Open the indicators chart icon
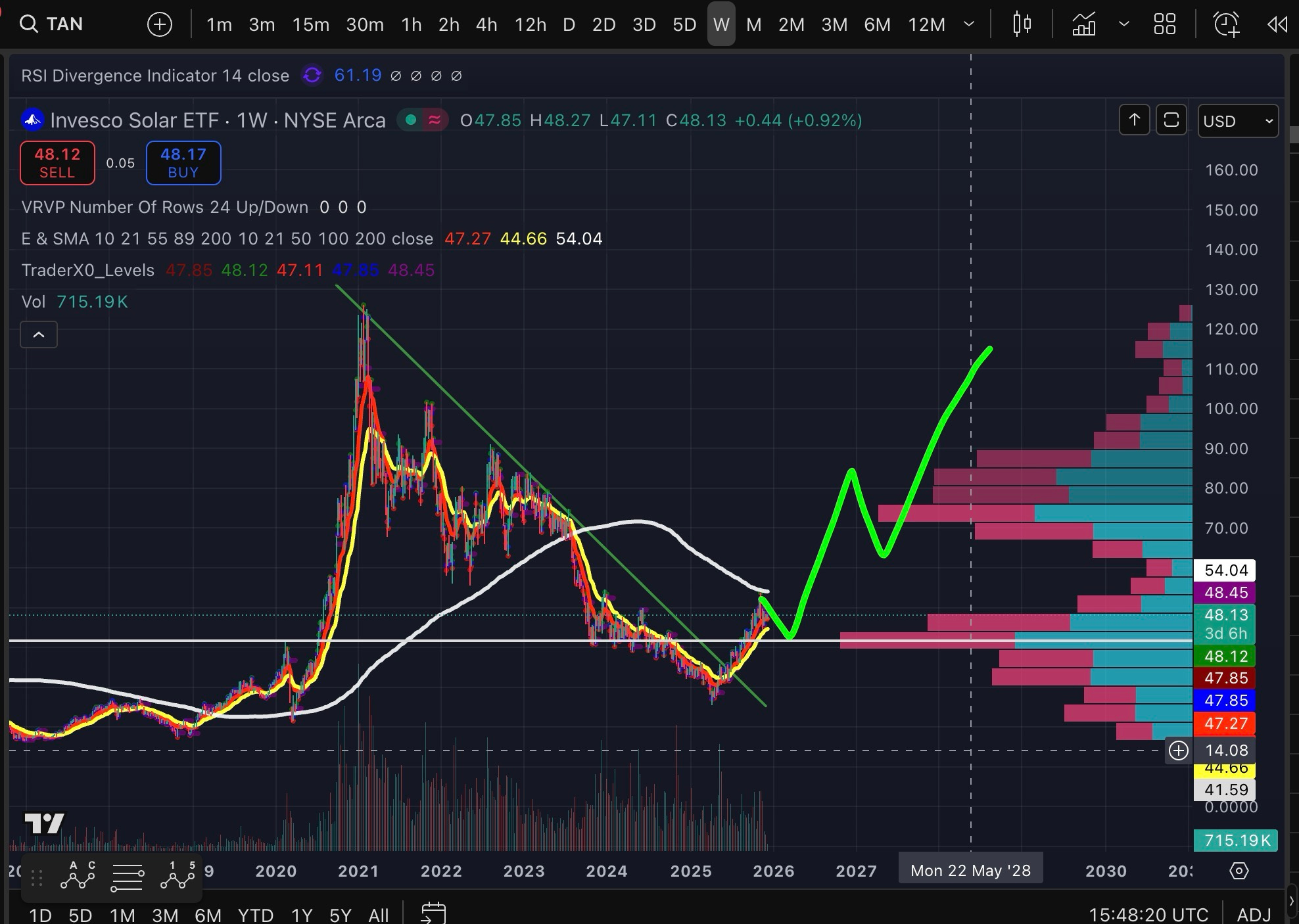Viewport: 1299px width, 924px height. pos(1084,24)
